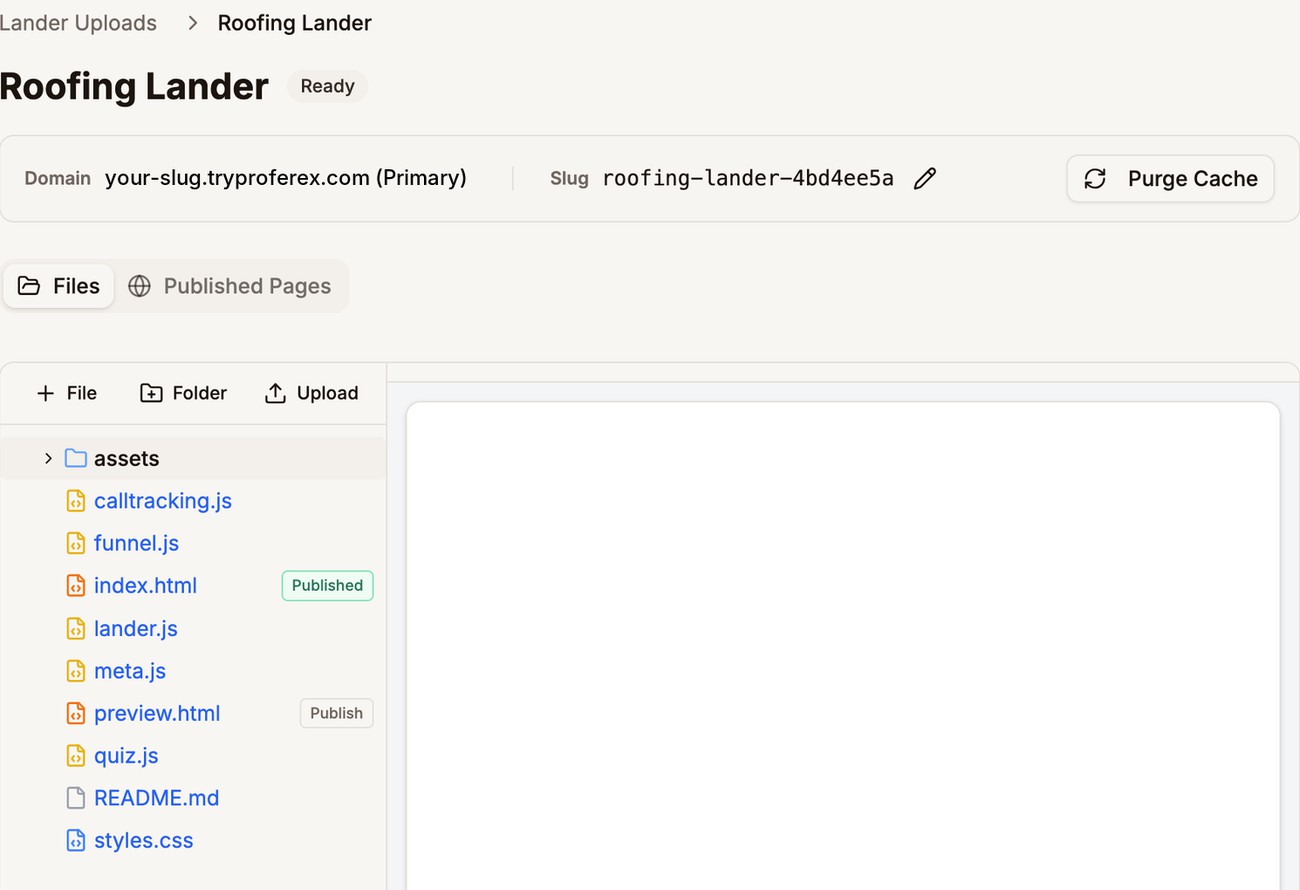Open the funnel.js file

tap(136, 543)
